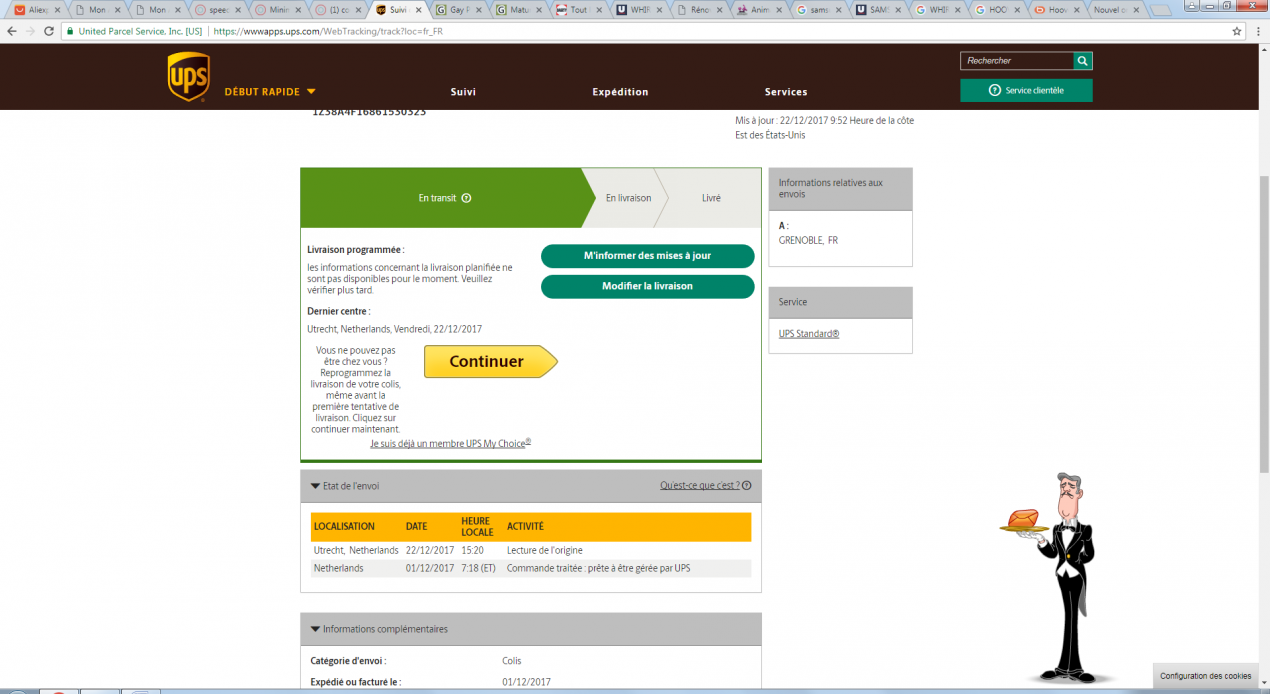1270x694 pixels.
Task: Close the Suivi browser tab
Action: tap(420, 10)
